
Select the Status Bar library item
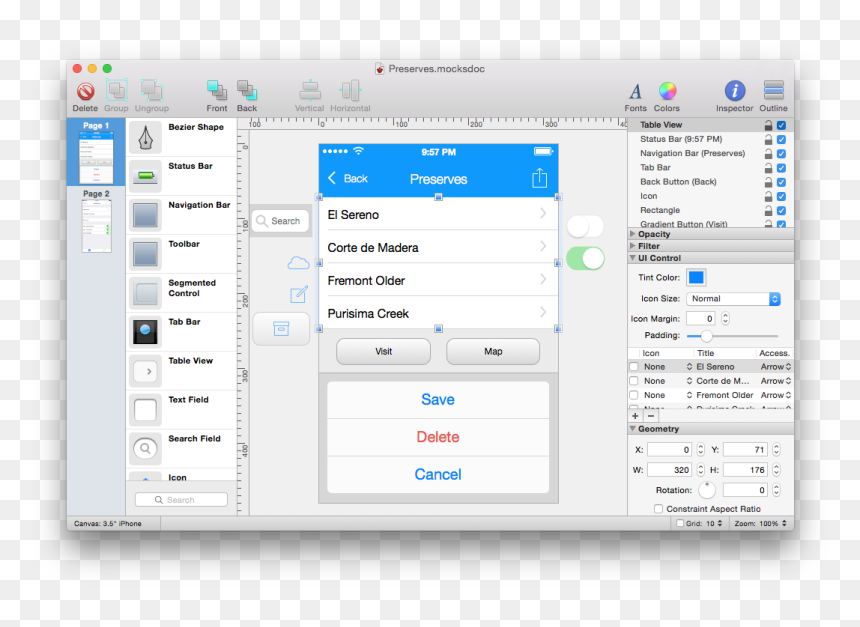click(x=183, y=177)
